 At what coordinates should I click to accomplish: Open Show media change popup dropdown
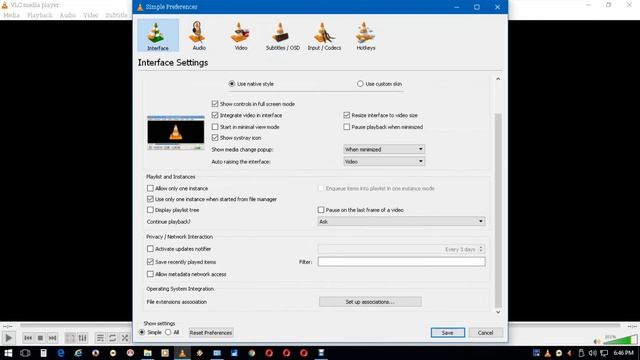[x=384, y=149]
